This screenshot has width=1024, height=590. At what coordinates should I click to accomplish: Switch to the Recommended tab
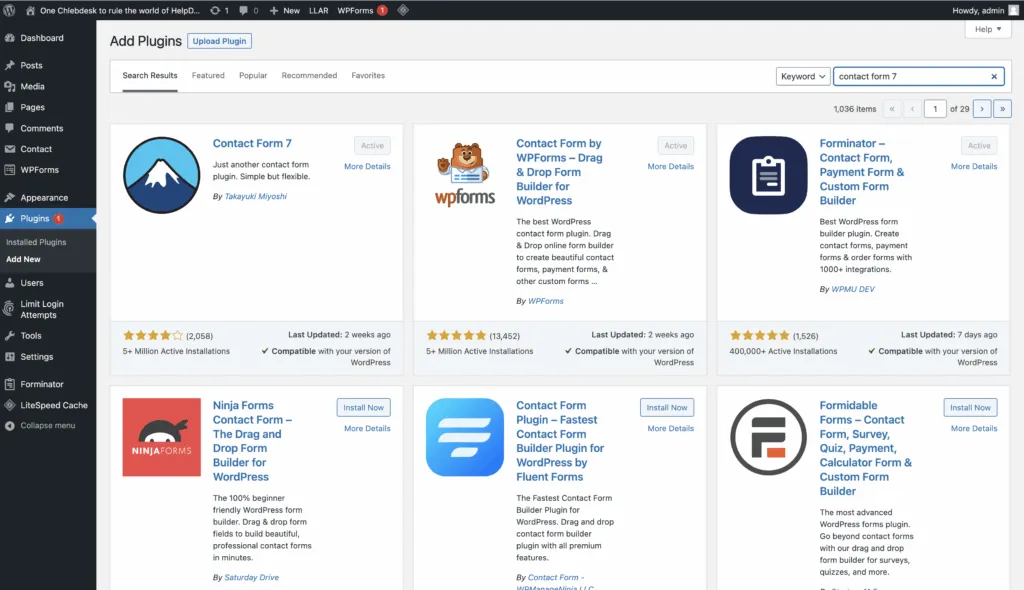click(x=309, y=76)
